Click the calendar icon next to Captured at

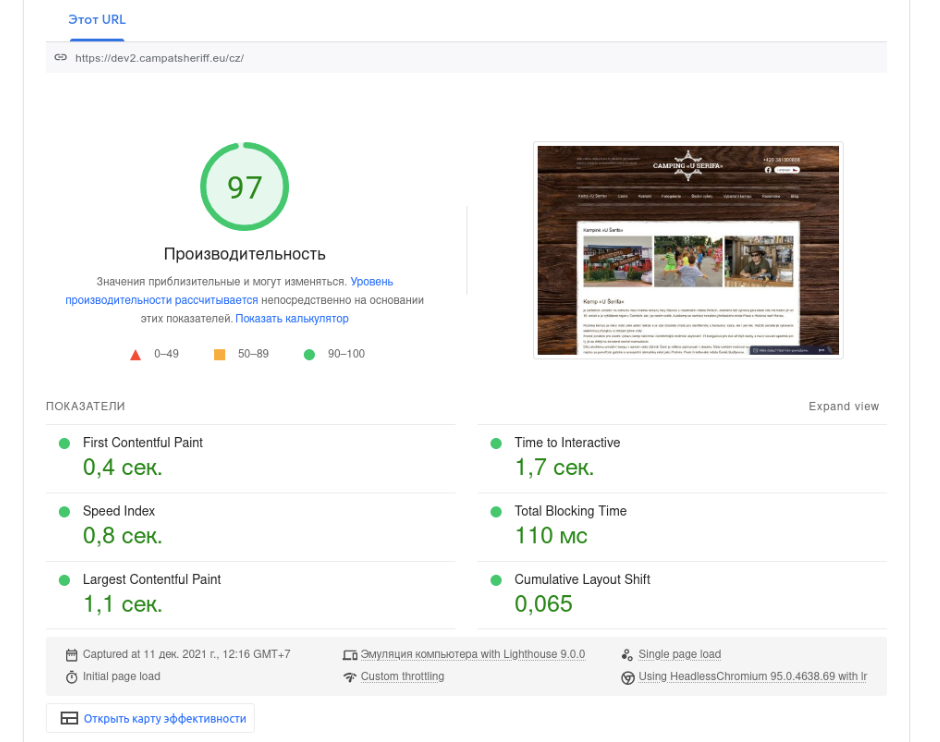(x=71, y=655)
